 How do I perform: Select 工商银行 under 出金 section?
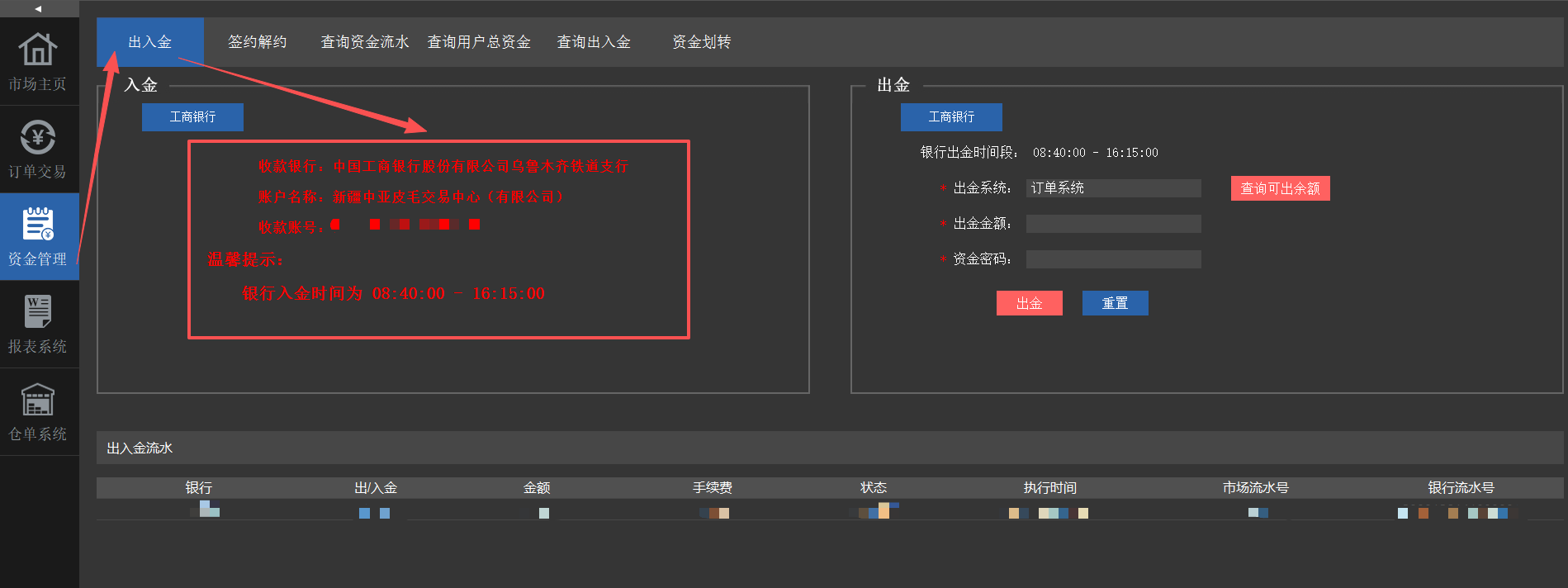tap(951, 117)
